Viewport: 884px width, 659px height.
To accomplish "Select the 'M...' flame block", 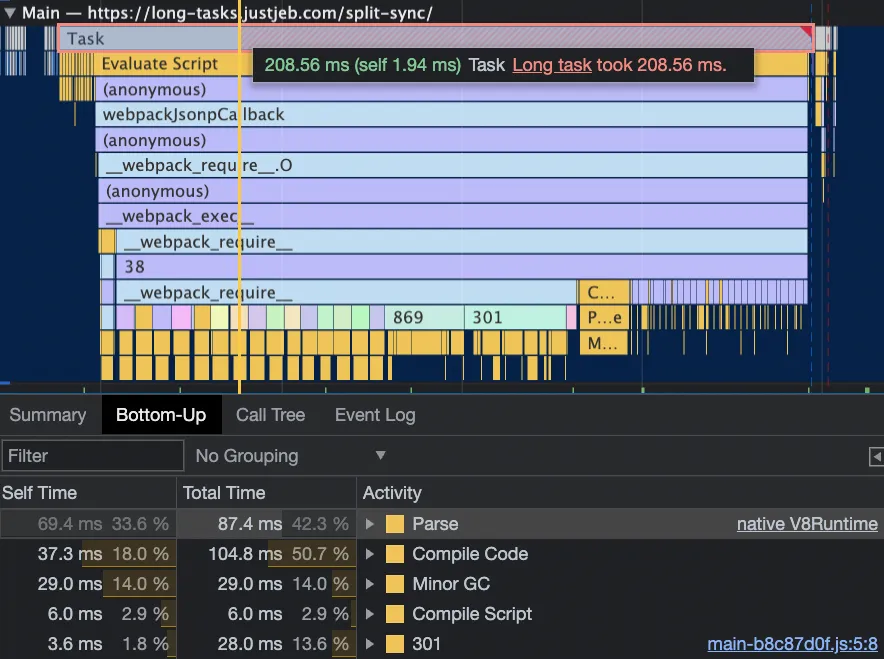I will pos(603,343).
